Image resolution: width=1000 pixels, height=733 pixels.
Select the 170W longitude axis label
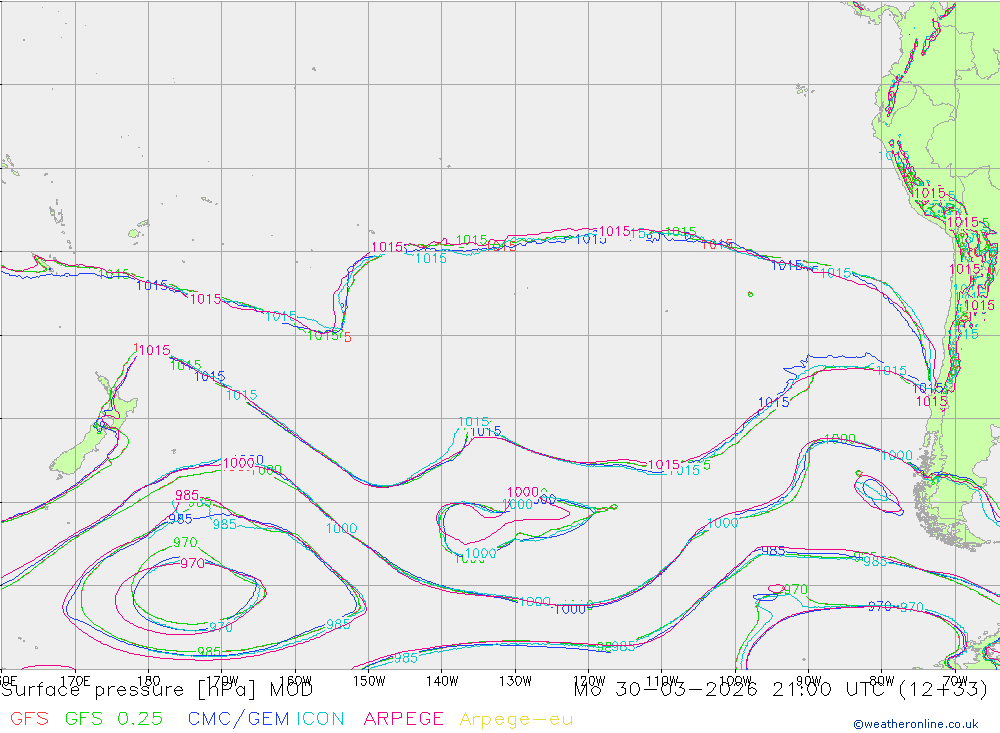click(x=222, y=681)
